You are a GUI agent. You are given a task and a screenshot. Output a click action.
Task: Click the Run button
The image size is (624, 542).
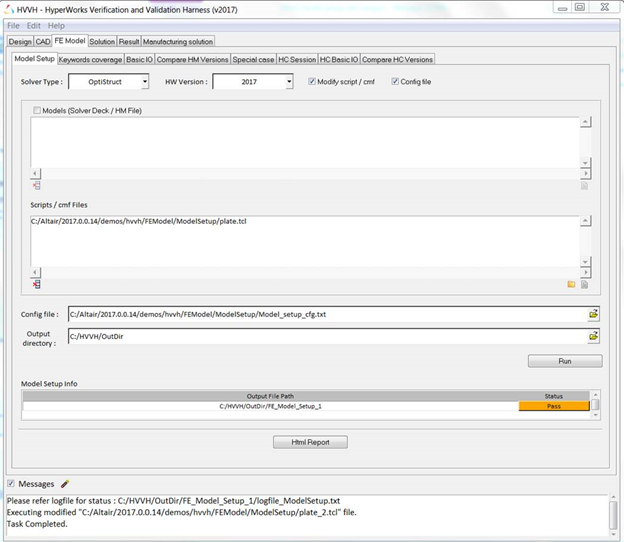click(x=565, y=361)
